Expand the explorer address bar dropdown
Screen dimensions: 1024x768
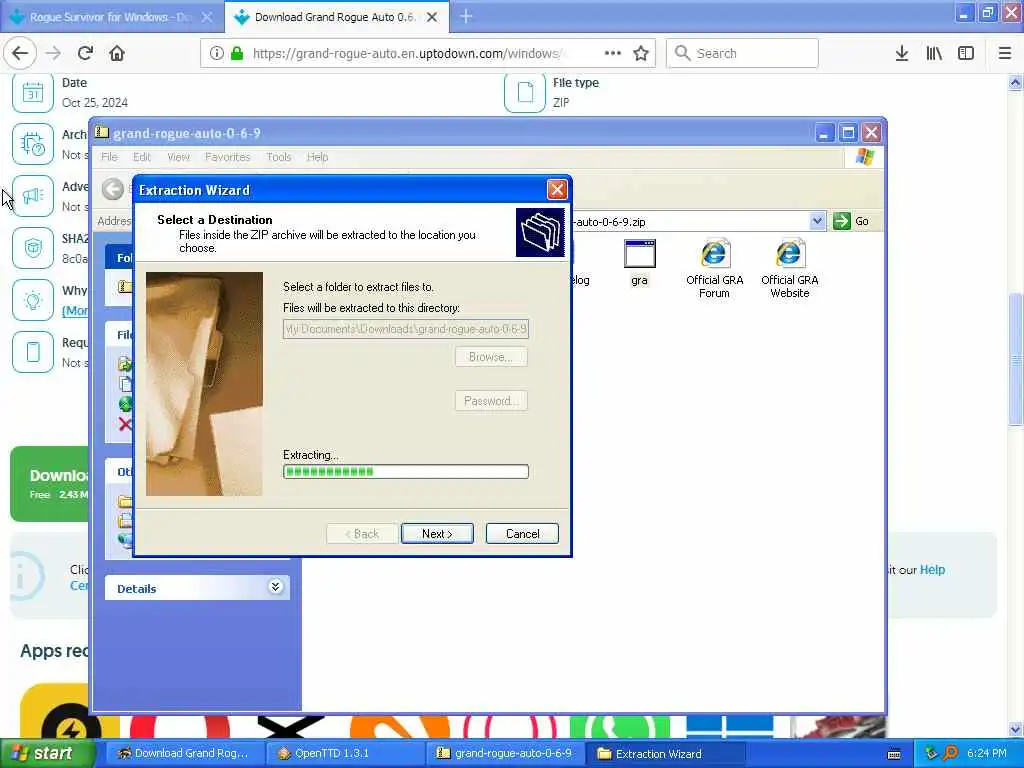(x=817, y=221)
